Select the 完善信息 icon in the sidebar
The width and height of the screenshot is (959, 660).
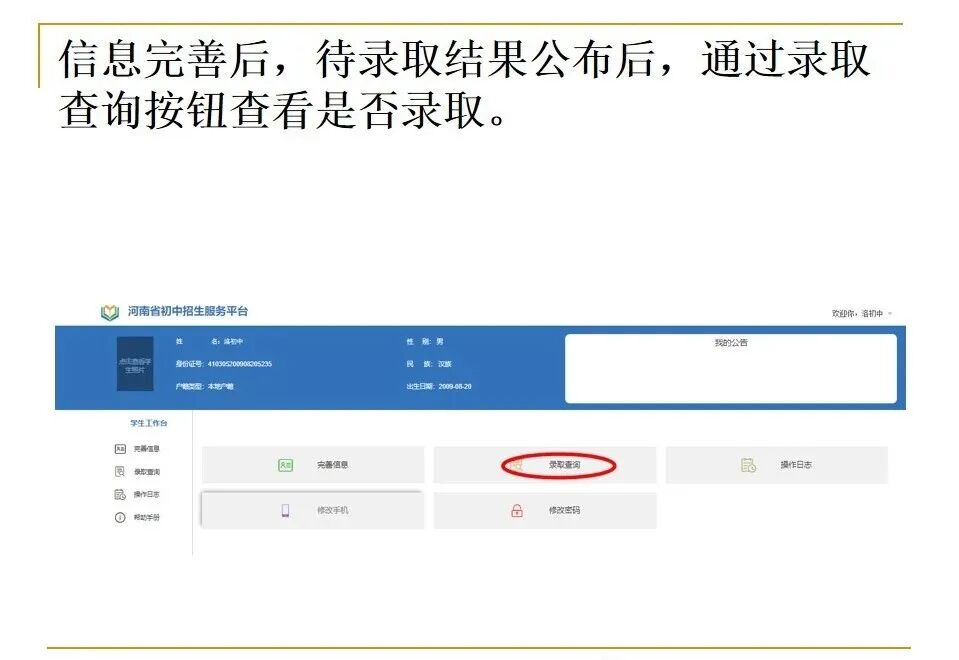(x=120, y=447)
